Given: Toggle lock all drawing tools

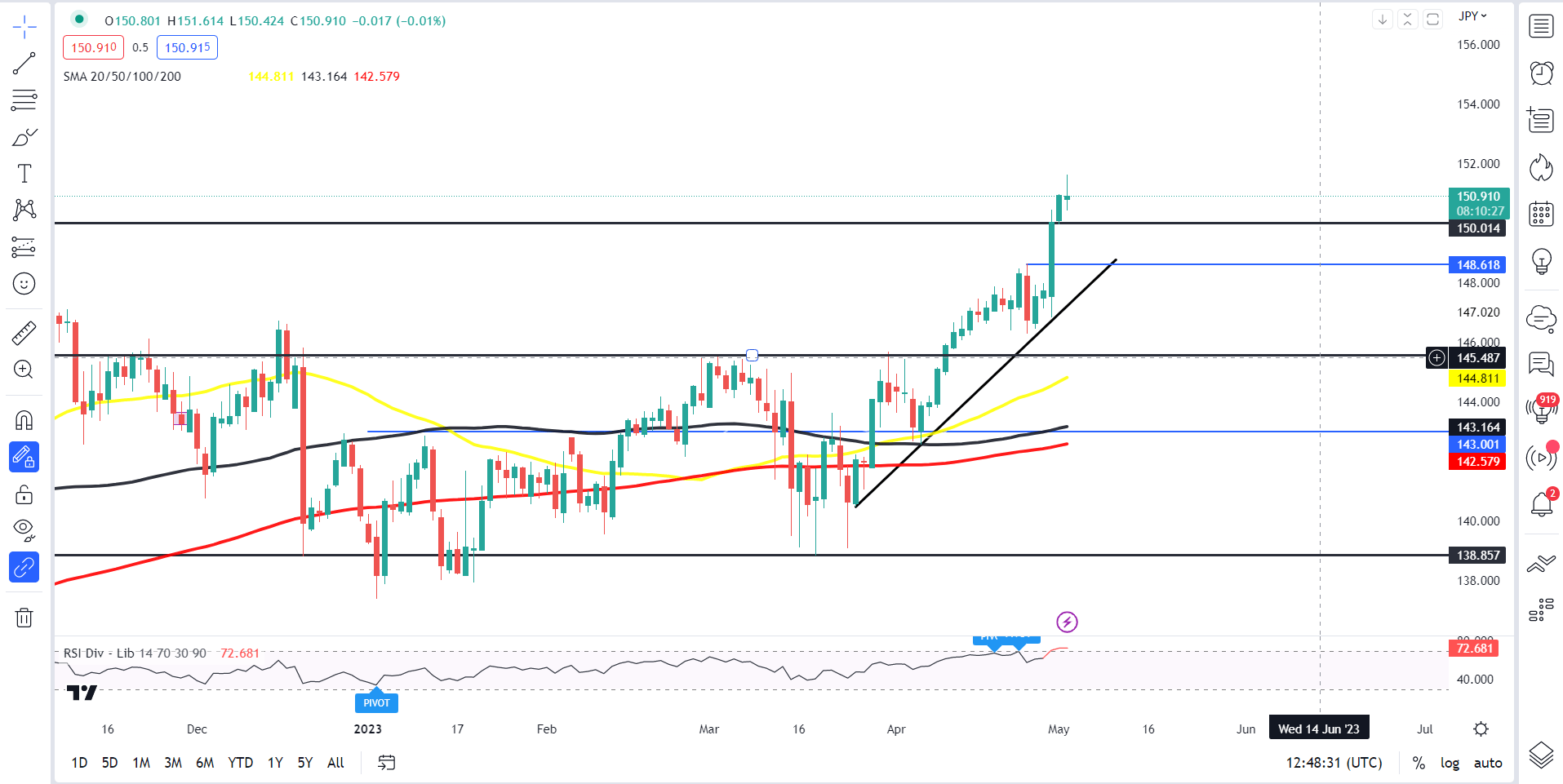Looking at the screenshot, I should coord(24,494).
